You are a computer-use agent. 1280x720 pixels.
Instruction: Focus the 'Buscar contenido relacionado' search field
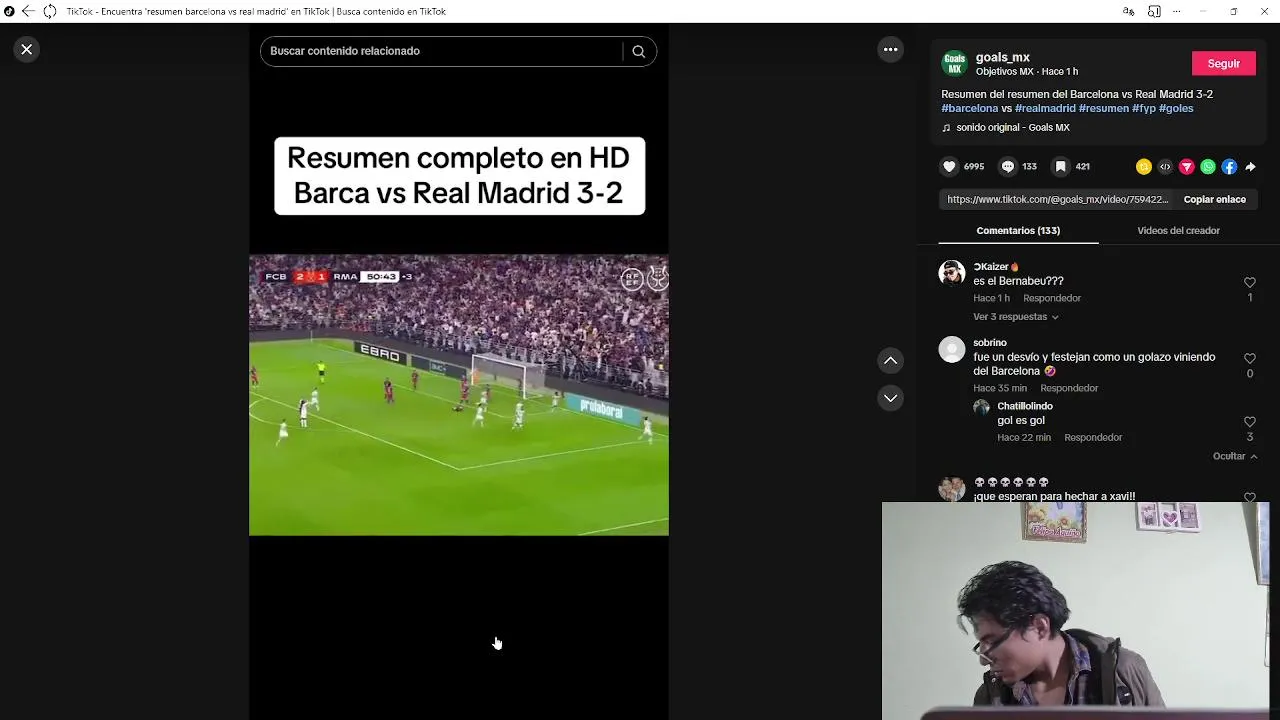(440, 51)
